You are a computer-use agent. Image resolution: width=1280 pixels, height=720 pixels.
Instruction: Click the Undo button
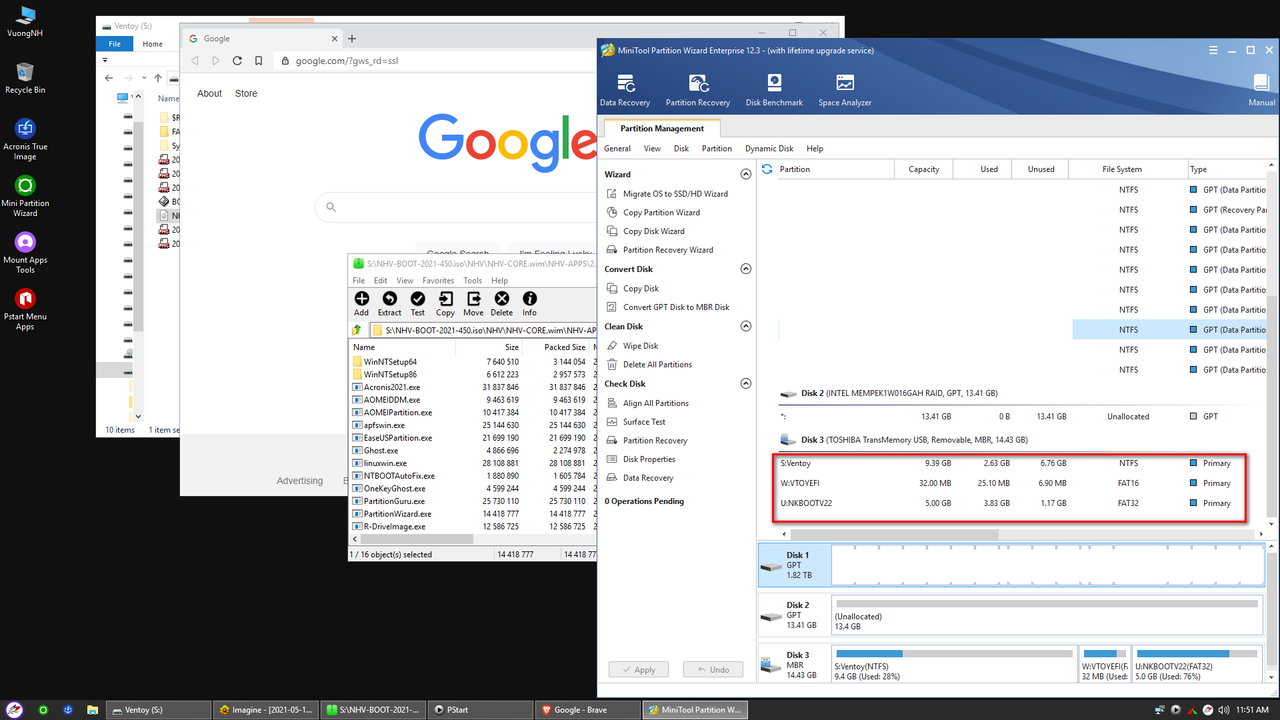pos(713,669)
